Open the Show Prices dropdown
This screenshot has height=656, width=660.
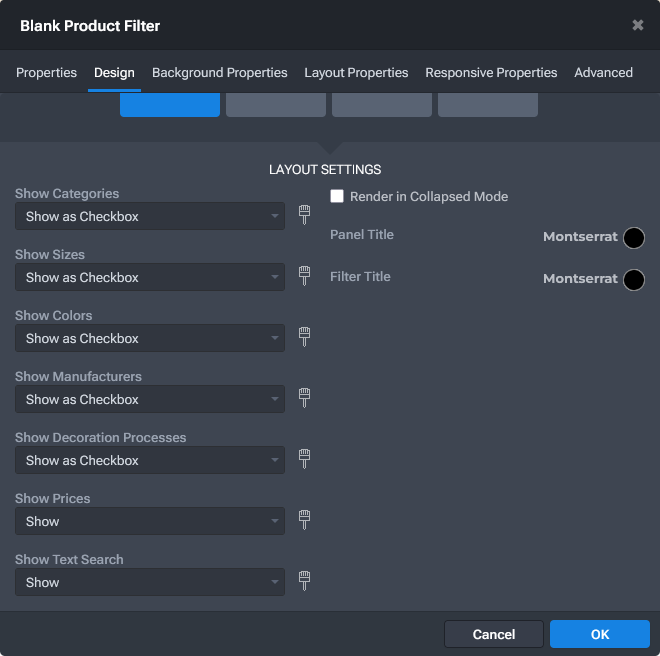tap(150, 521)
